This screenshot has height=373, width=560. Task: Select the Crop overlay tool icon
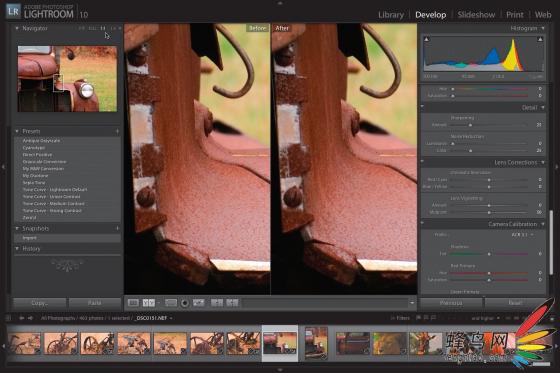click(171, 303)
